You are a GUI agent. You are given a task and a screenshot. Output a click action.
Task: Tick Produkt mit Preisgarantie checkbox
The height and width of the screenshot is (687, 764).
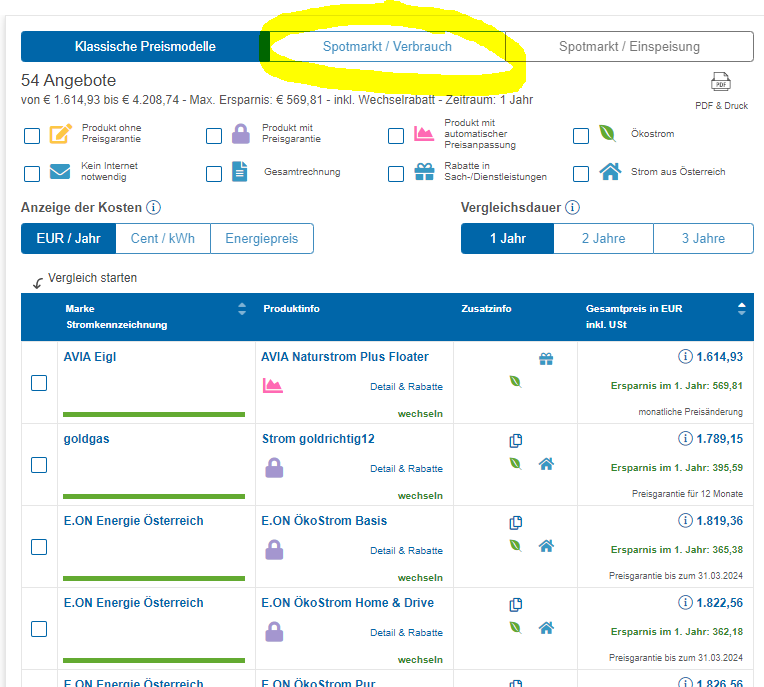coord(214,136)
